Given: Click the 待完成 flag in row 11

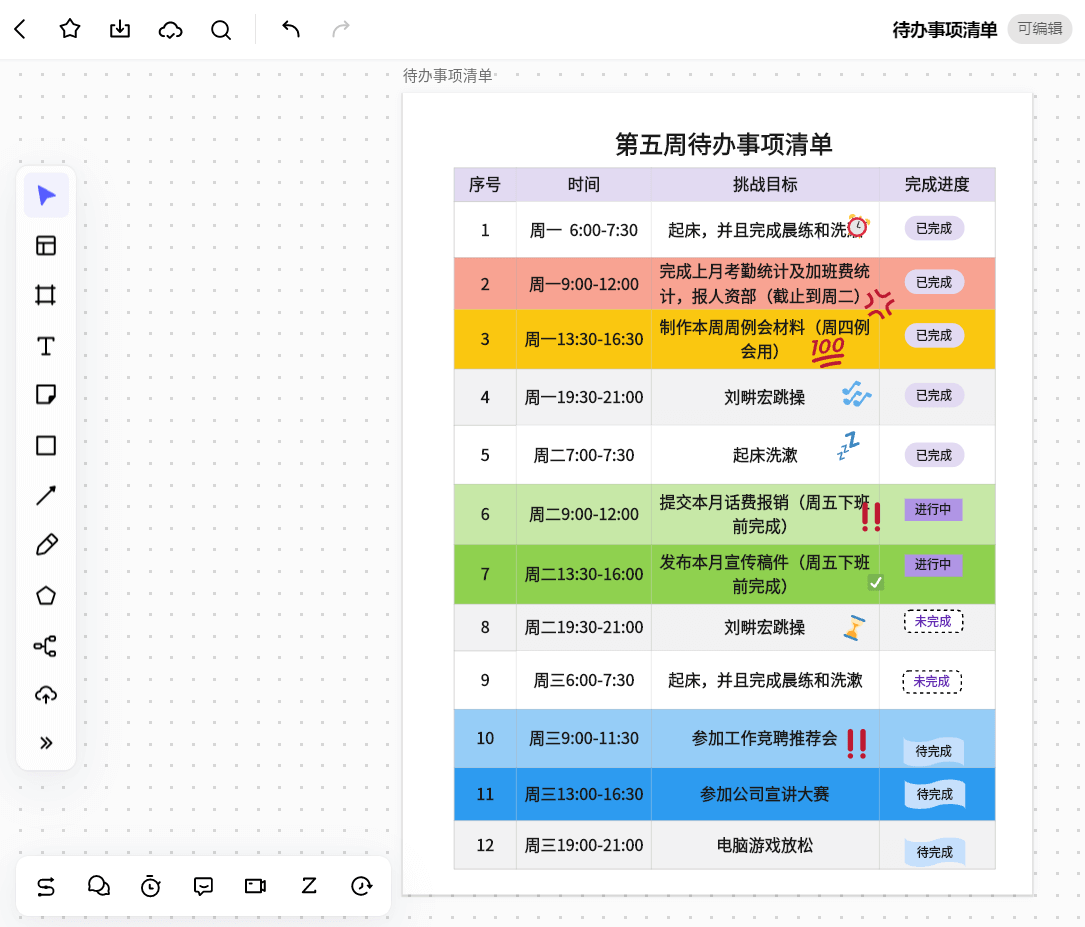Looking at the screenshot, I should [935, 794].
